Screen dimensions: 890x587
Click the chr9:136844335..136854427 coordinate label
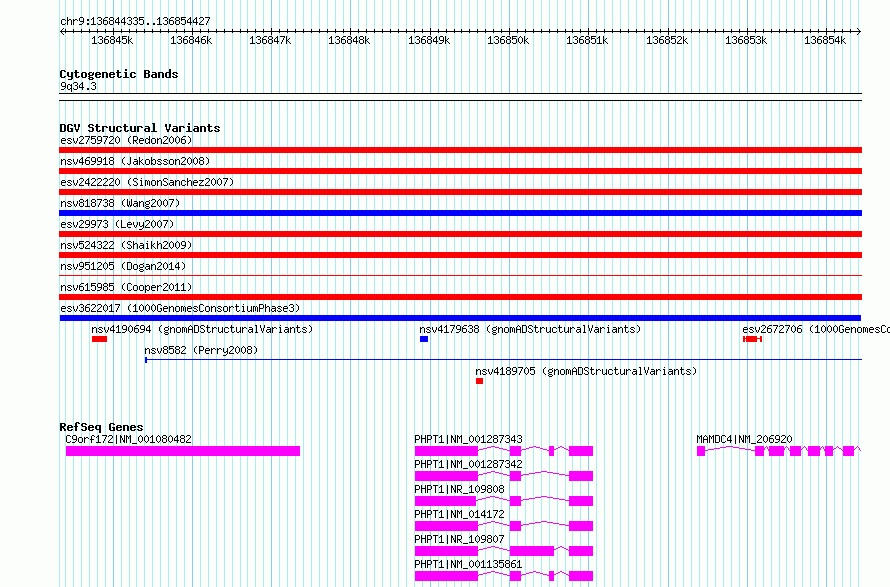135,21
